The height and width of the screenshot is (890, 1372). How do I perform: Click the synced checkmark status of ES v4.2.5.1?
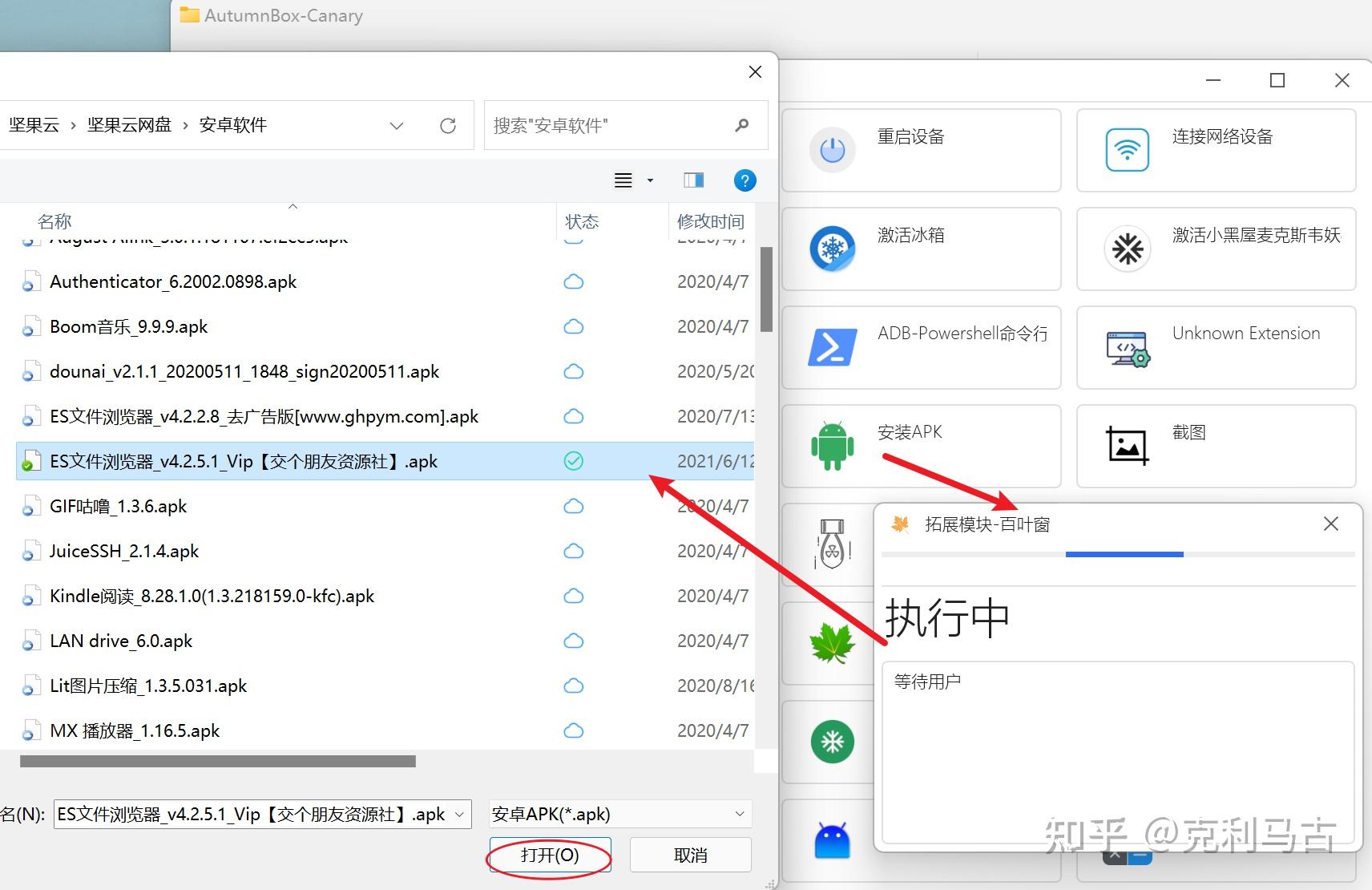pos(573,461)
